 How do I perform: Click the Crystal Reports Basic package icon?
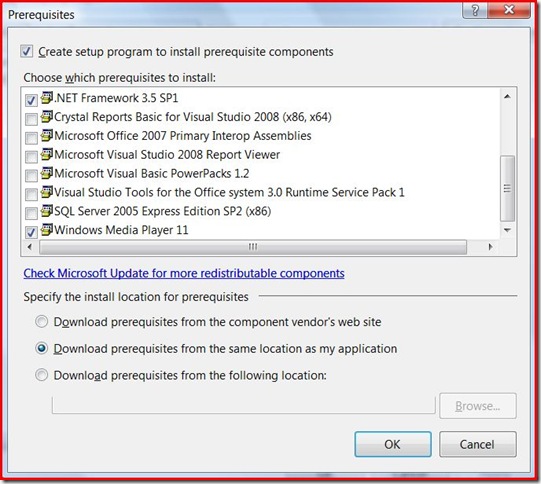pos(47,117)
